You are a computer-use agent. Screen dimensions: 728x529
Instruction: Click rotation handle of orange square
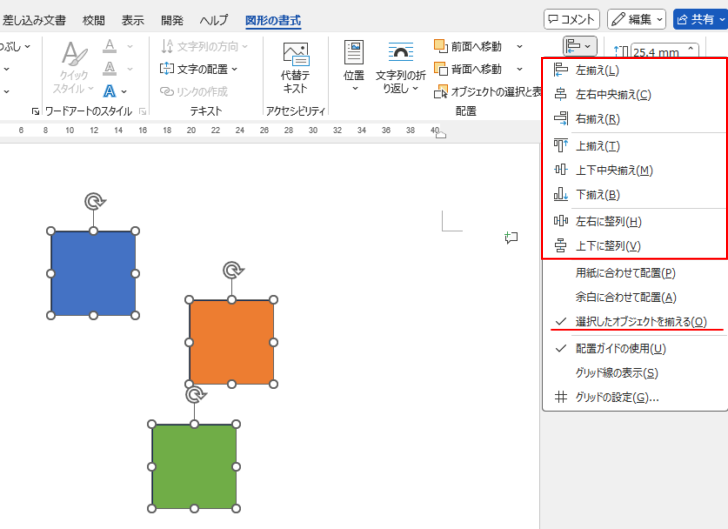click(233, 270)
